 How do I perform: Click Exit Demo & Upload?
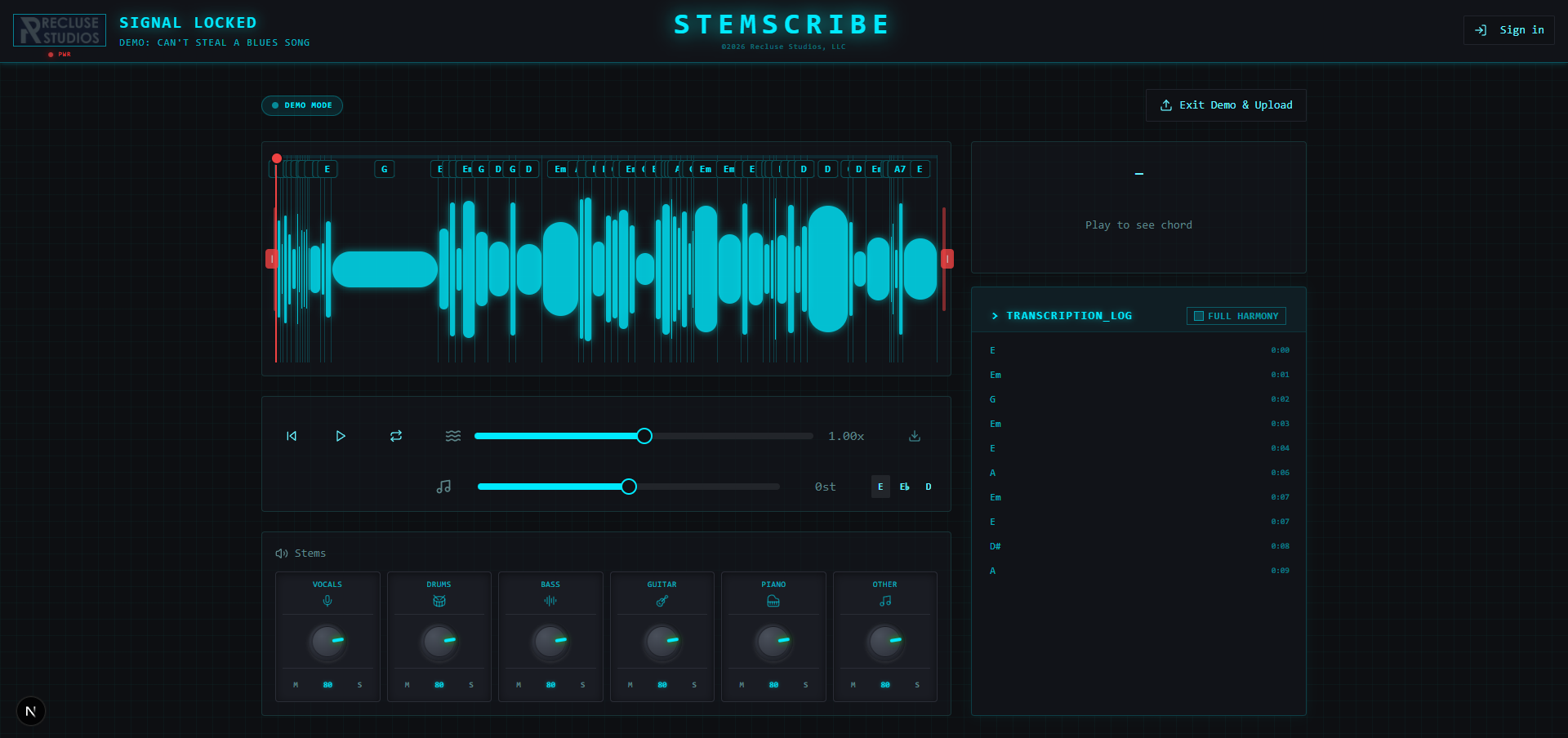pos(1225,105)
